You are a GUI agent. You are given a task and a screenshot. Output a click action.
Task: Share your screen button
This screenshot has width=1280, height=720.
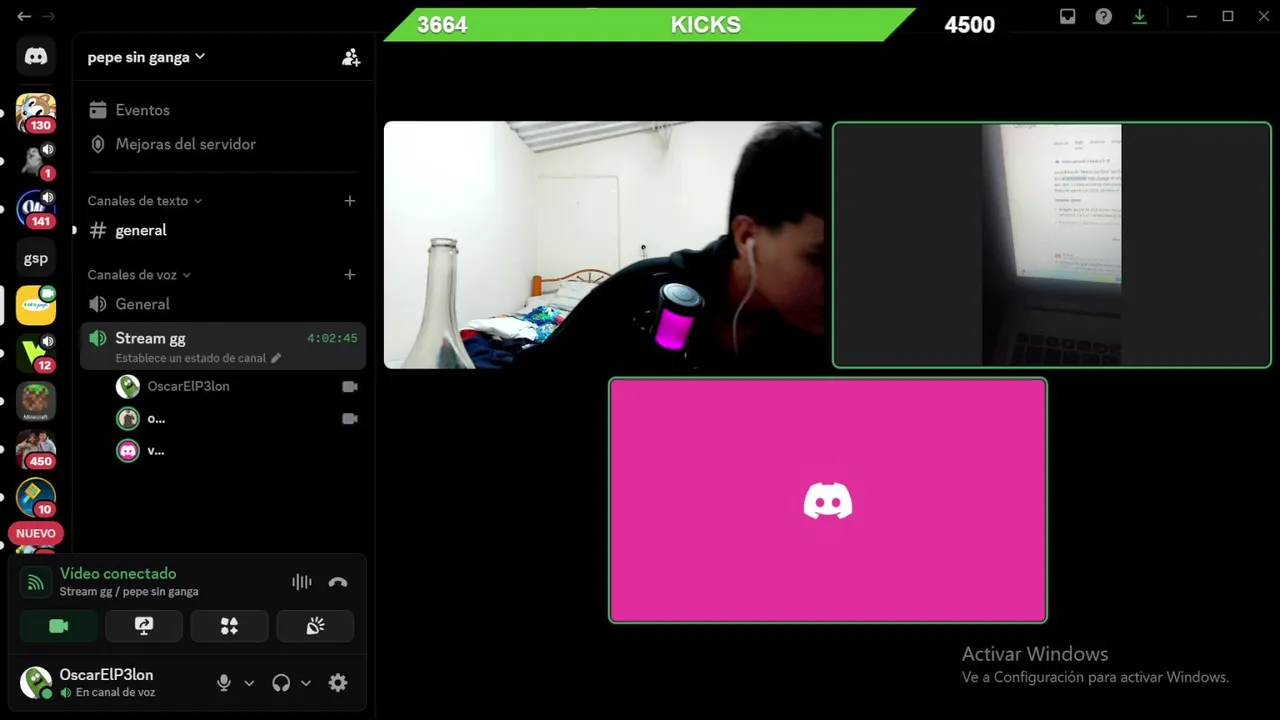[x=144, y=626]
